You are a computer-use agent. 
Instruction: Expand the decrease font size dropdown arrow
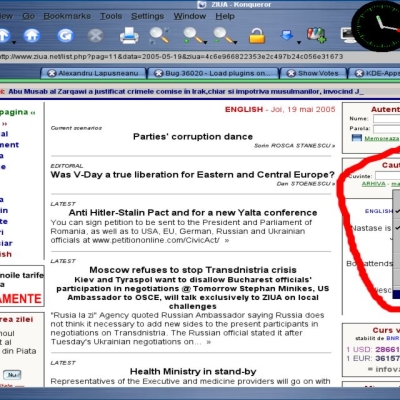235,42
